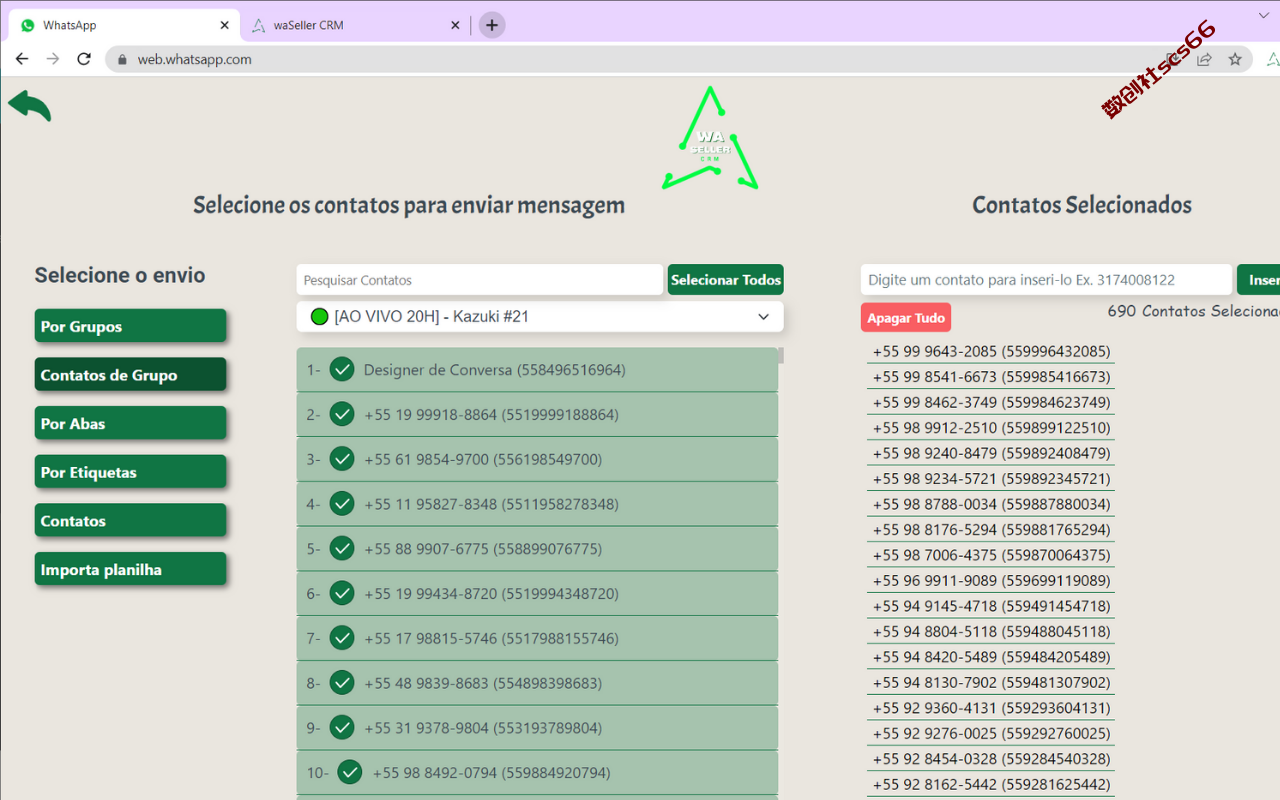Uncheck contact 6 +55 19 99434-8720
The height and width of the screenshot is (800, 1280).
(x=342, y=593)
